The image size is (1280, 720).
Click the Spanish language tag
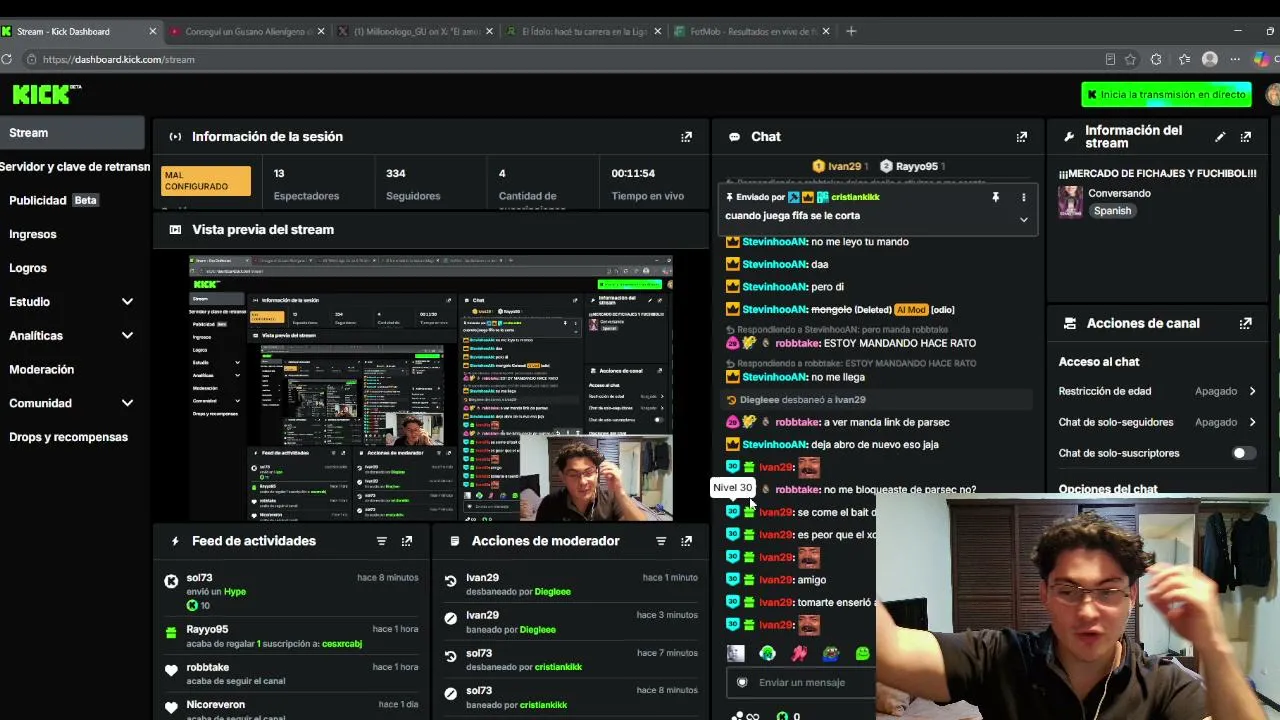pyautogui.click(x=1112, y=211)
